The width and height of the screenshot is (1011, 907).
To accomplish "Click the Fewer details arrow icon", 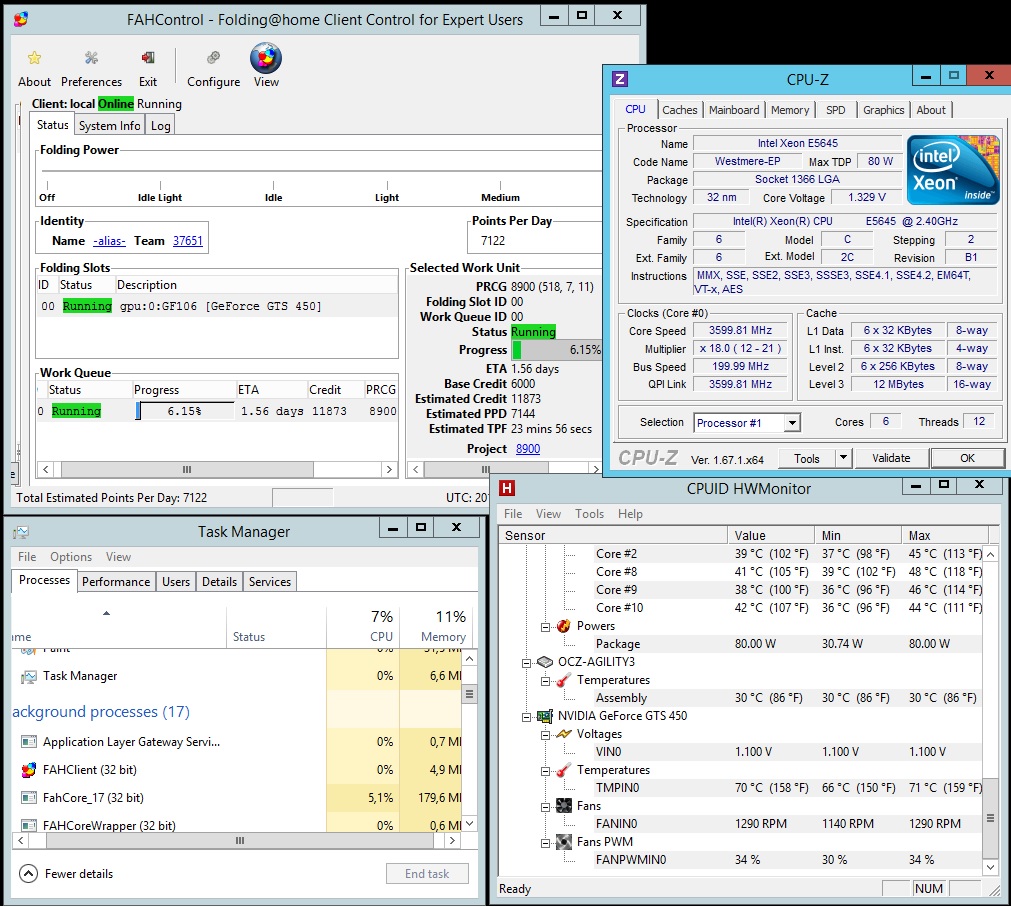I will 28,873.
